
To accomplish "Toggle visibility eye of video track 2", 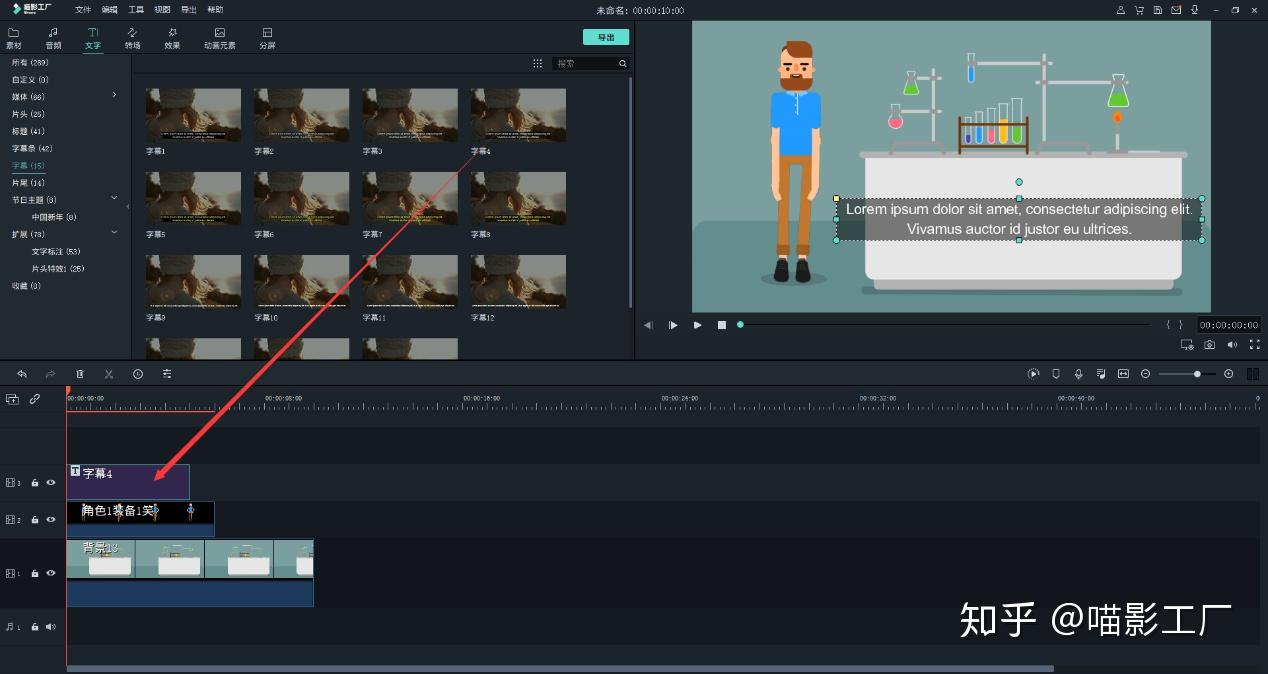I will 51,520.
